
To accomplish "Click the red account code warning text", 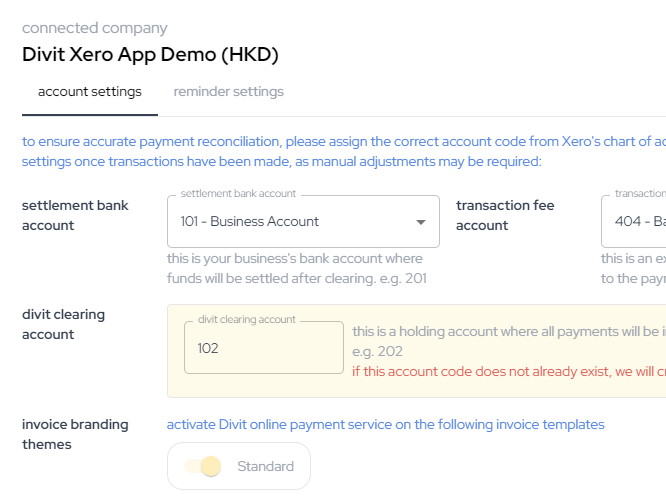I will (x=509, y=372).
